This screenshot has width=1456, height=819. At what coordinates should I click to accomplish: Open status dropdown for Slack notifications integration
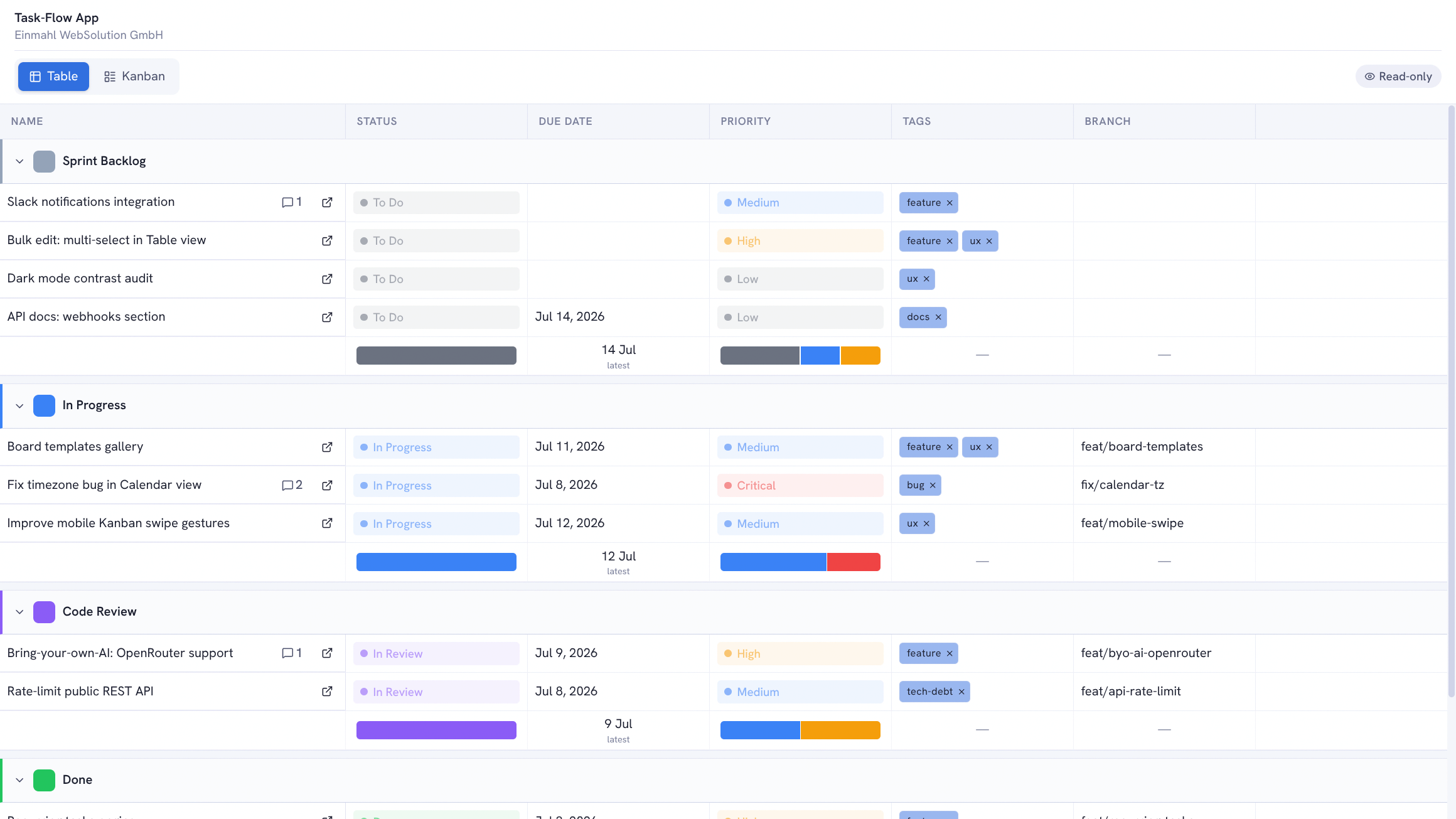coord(436,203)
